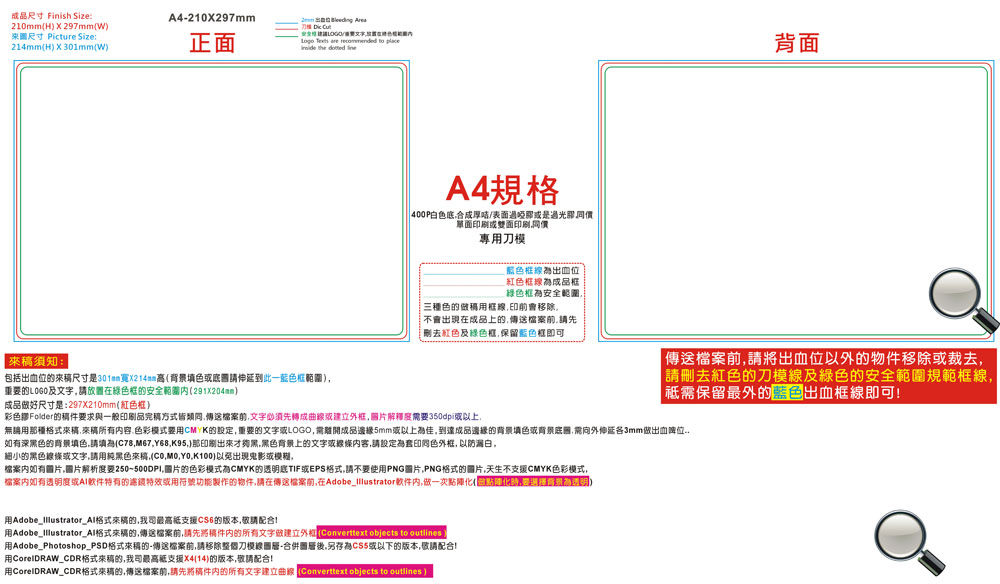Screen dimensions: 1000x584
Task: Click the 400P白色底 material description text
Action: click(502, 215)
